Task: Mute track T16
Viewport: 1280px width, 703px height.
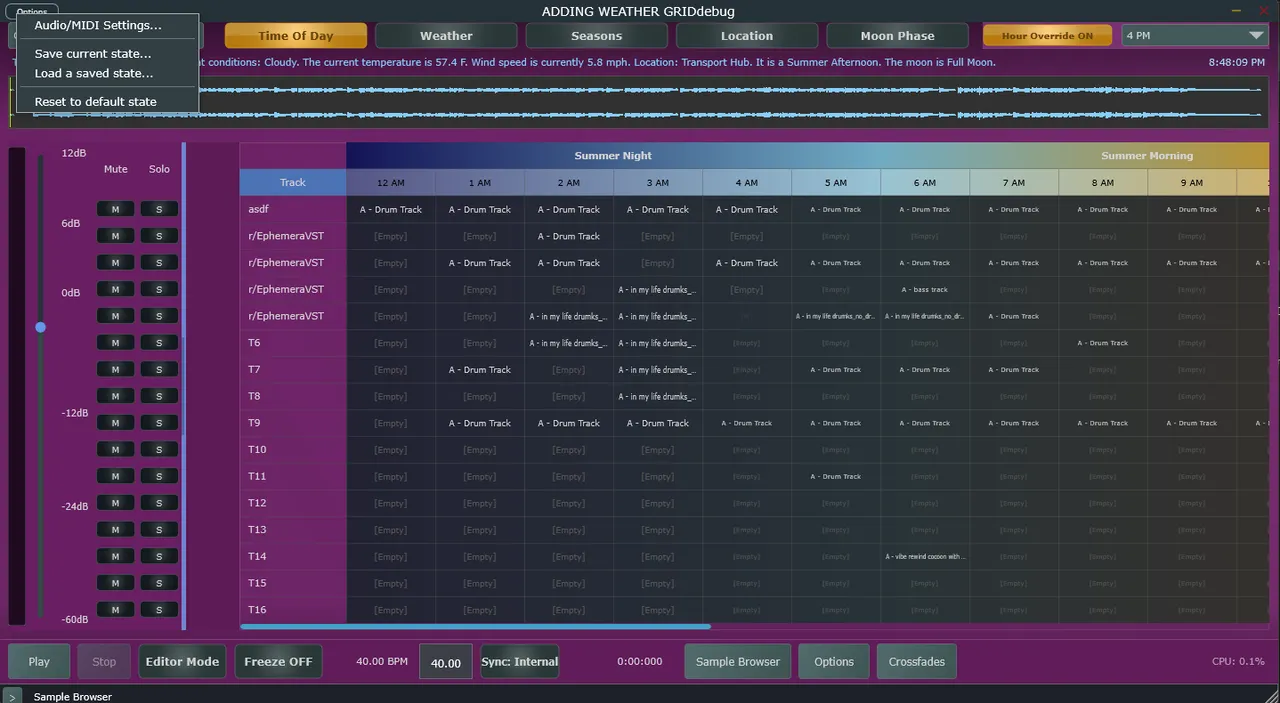Action: pos(115,610)
